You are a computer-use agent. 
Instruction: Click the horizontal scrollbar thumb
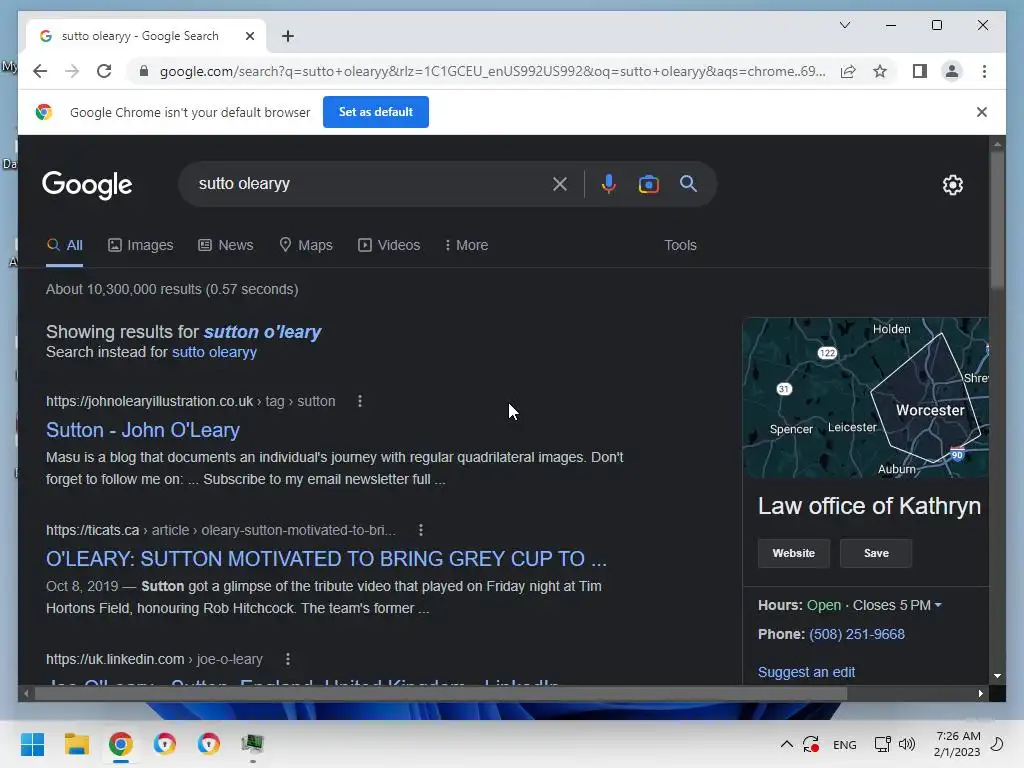click(441, 694)
